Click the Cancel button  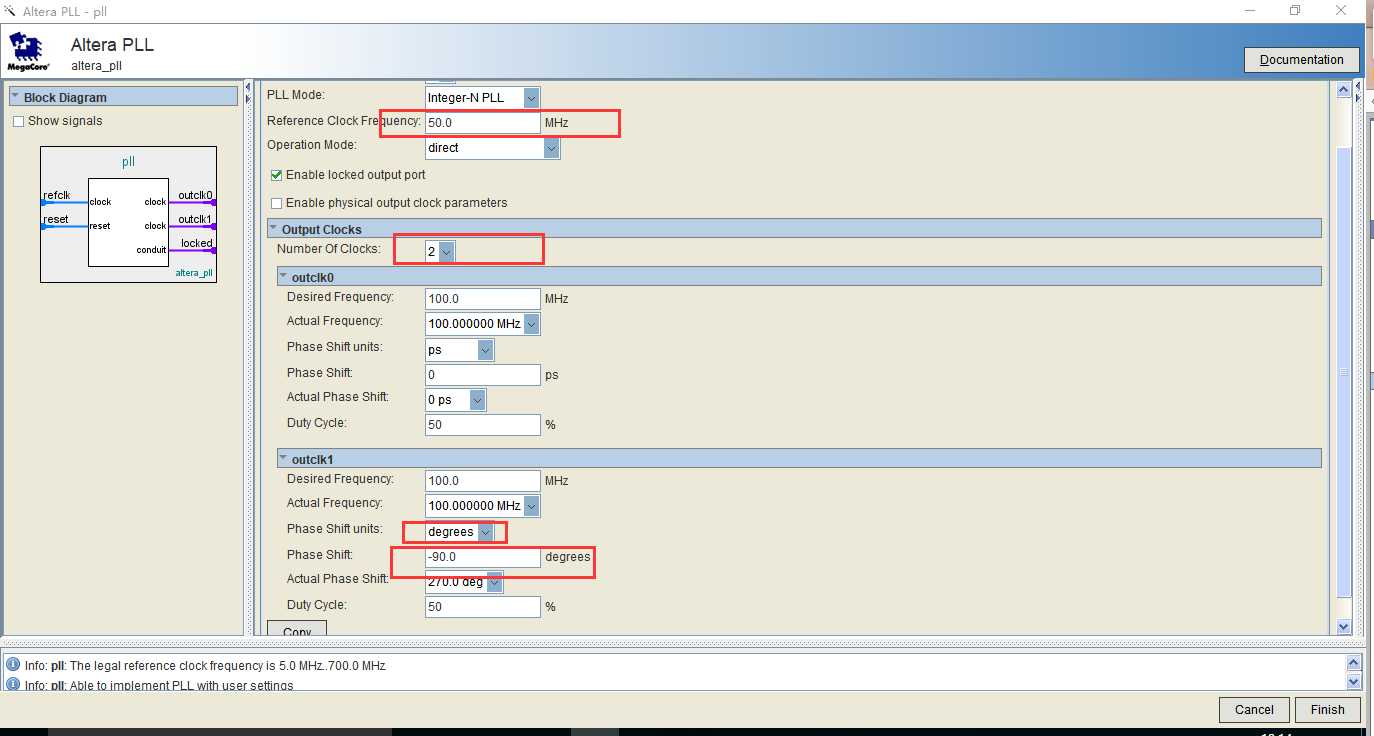1254,710
